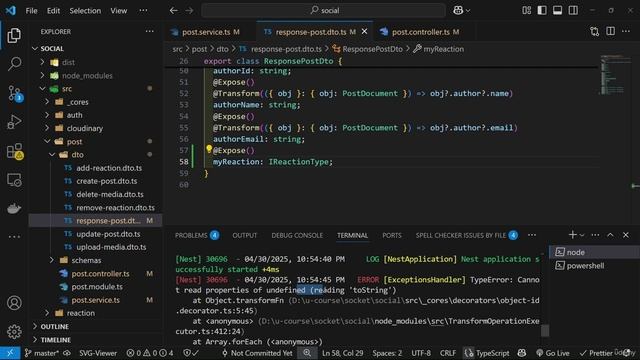
Task: Open the Explorer view in activity bar
Action: coord(14,36)
